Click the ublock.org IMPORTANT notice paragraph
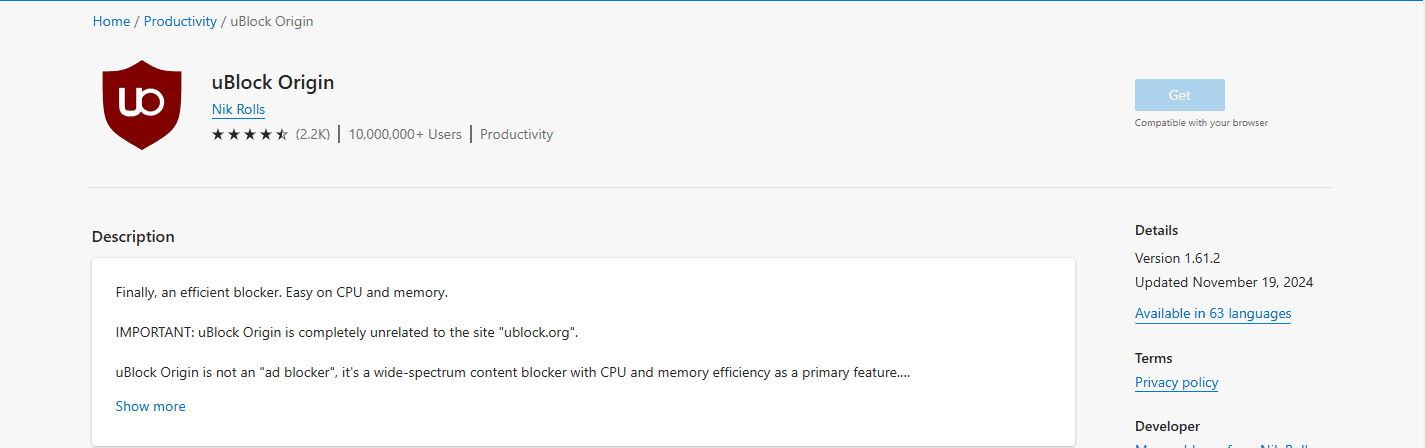This screenshot has height=448, width=1425. click(x=347, y=332)
